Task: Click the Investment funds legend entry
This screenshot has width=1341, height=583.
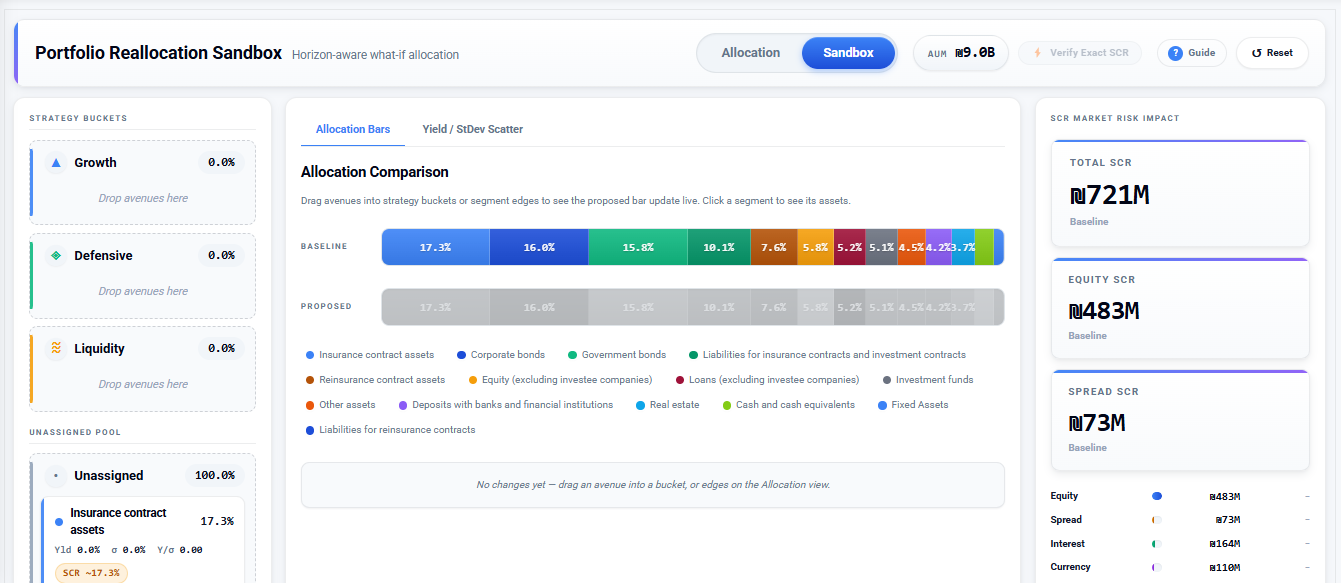Action: tap(928, 380)
